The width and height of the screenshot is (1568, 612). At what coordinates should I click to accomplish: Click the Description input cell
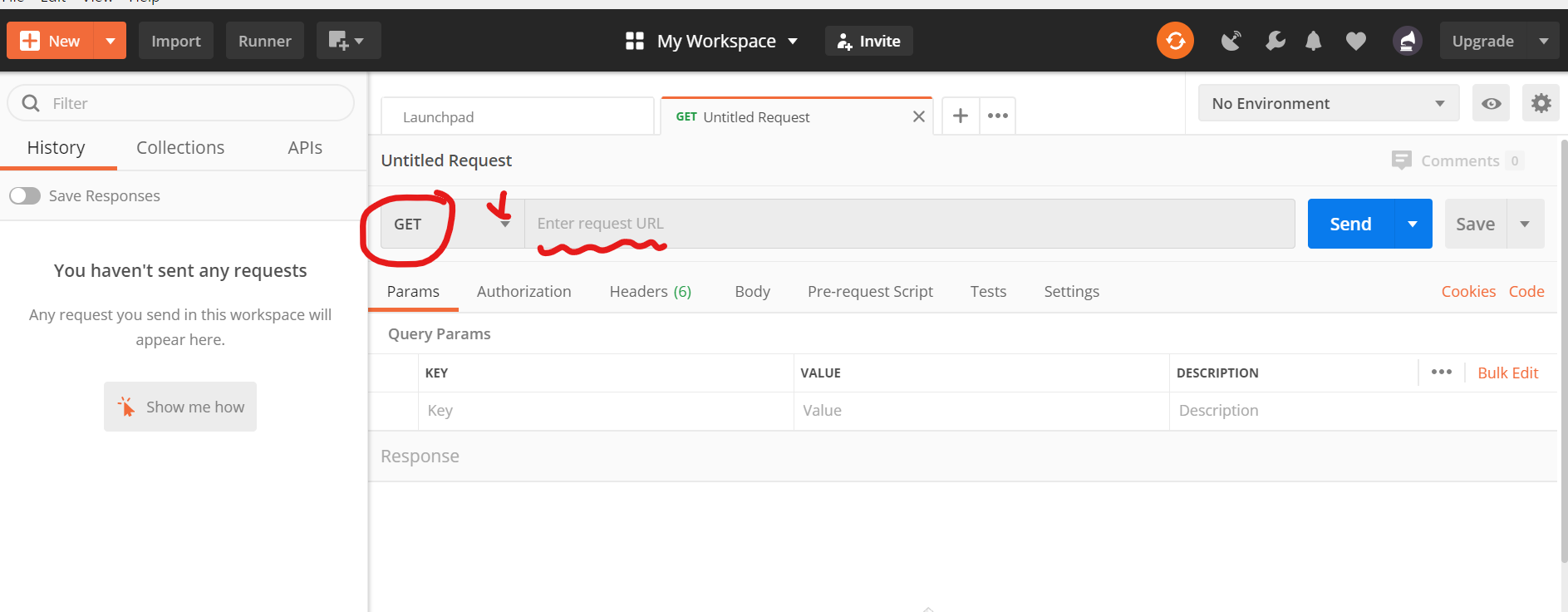pyautogui.click(x=1363, y=411)
